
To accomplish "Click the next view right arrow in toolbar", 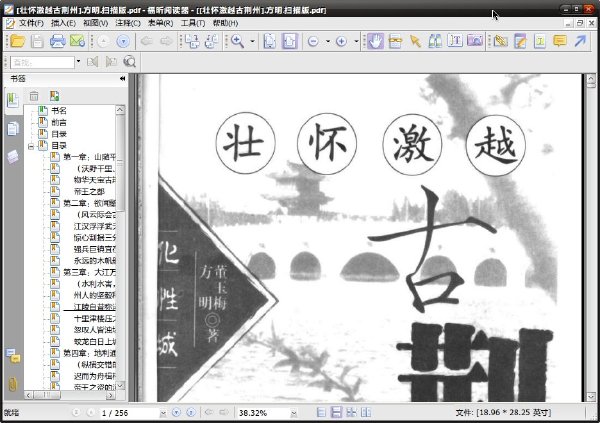I will click(166, 41).
